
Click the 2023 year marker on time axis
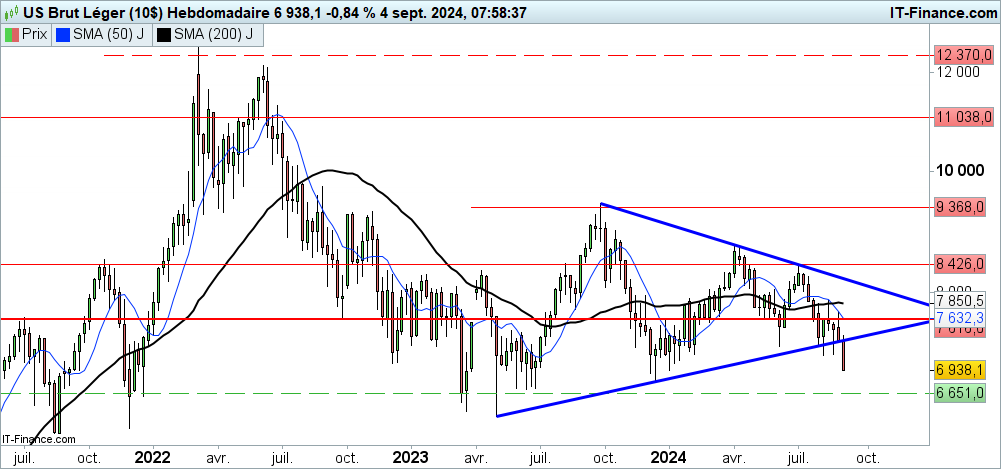coord(411,457)
